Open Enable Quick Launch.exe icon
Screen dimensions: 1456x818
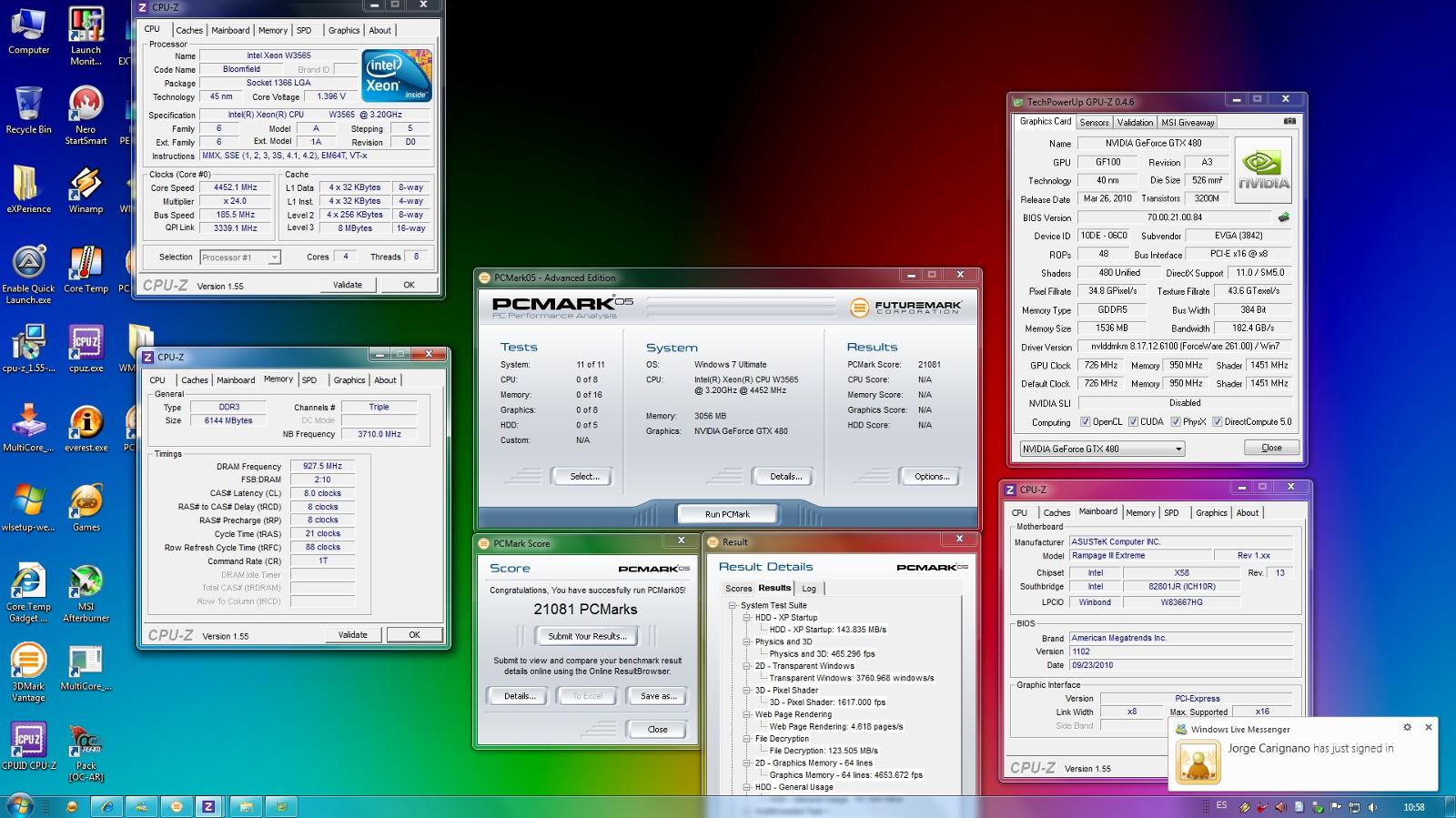click(28, 274)
